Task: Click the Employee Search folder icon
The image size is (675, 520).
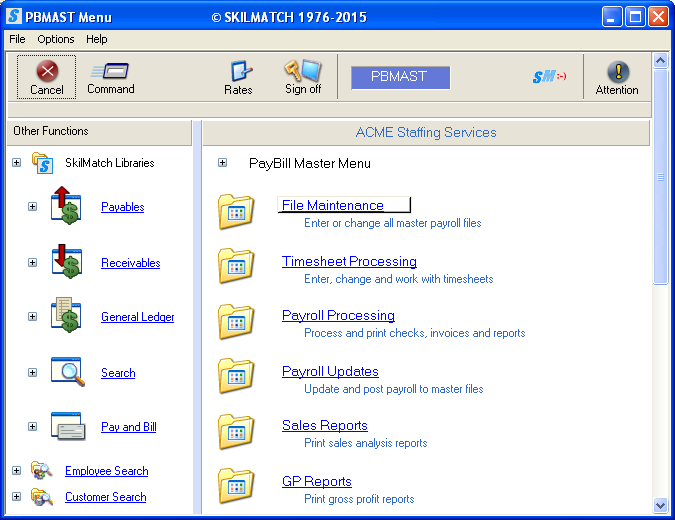Action: 42,470
